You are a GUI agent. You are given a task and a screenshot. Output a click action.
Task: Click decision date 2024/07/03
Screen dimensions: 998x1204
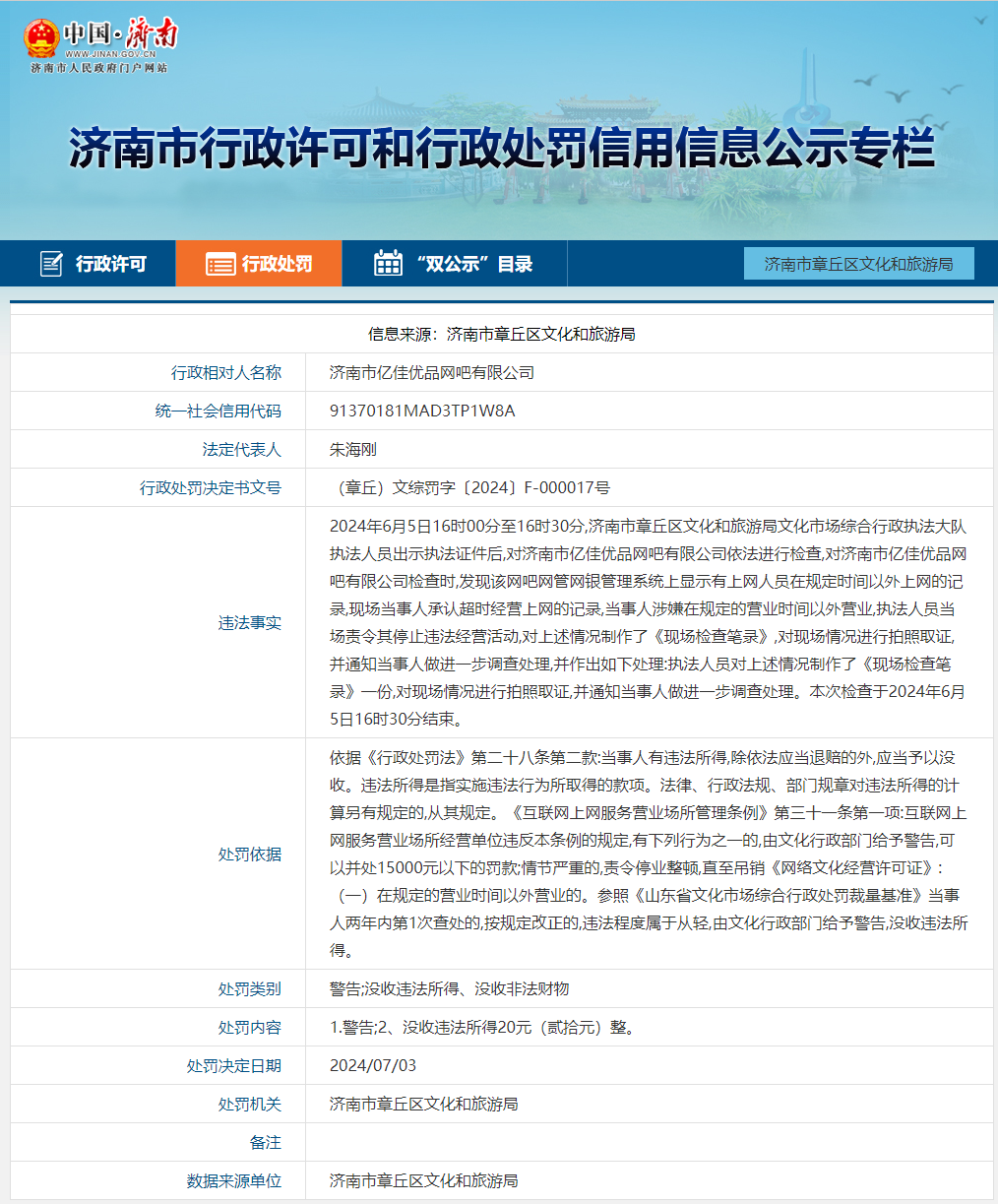pos(373,1066)
